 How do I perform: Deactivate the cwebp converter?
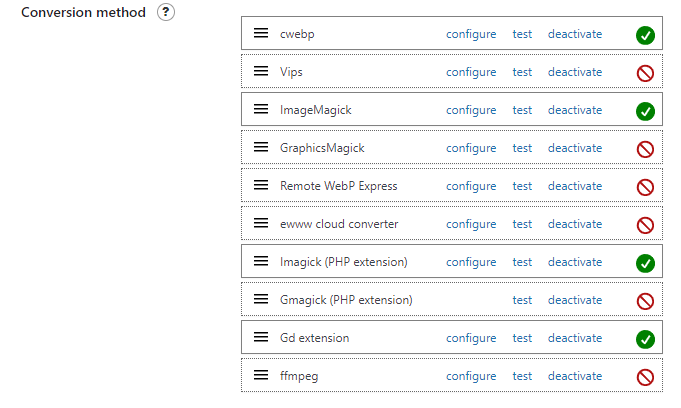[x=575, y=34]
